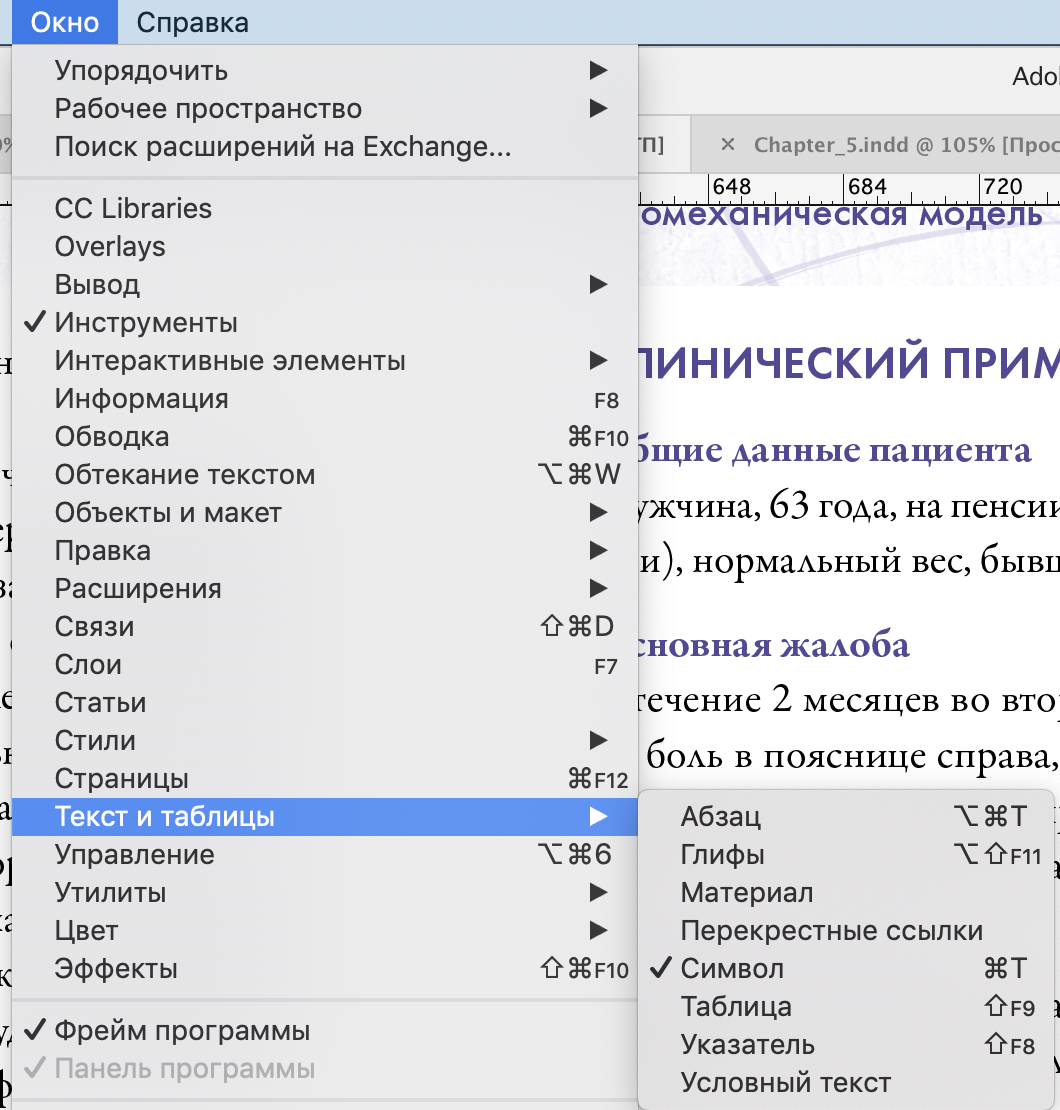Select the highlighted Текст и таблицы item
Viewport: 1060px width, 1110px height.
(x=325, y=817)
